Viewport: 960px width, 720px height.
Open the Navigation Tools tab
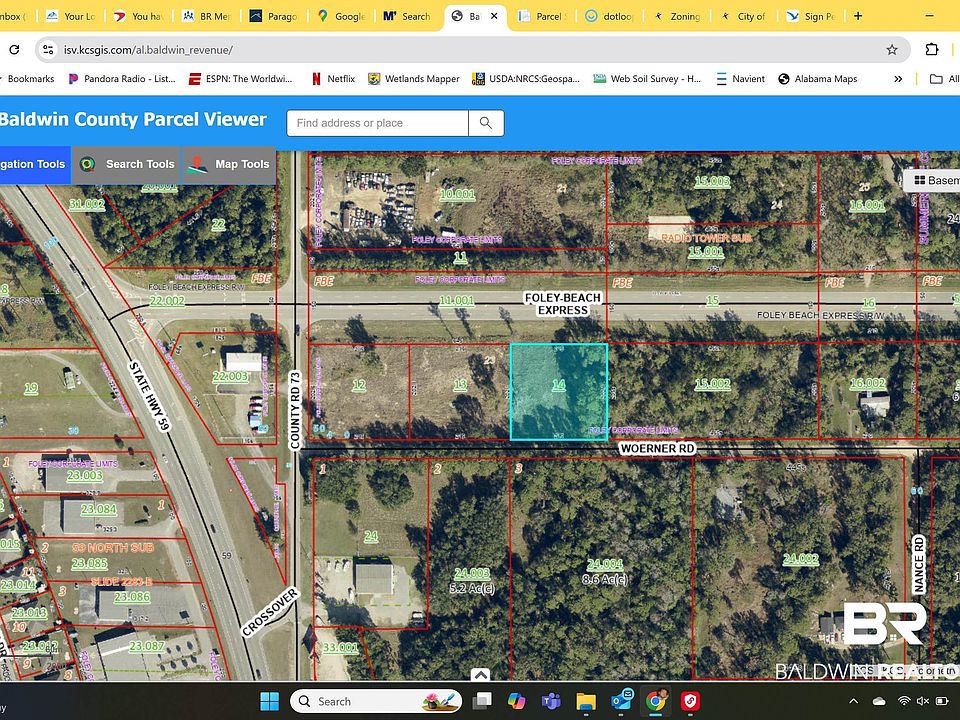[35, 164]
